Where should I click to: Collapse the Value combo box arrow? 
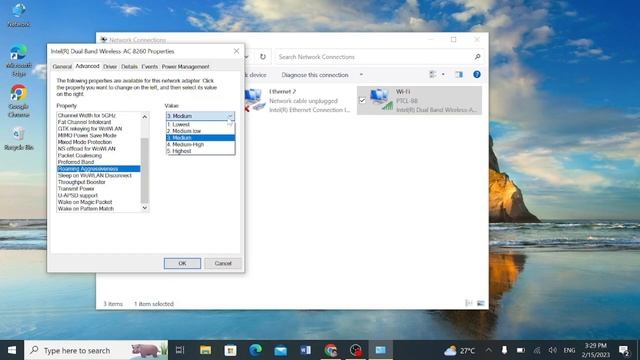pos(230,116)
